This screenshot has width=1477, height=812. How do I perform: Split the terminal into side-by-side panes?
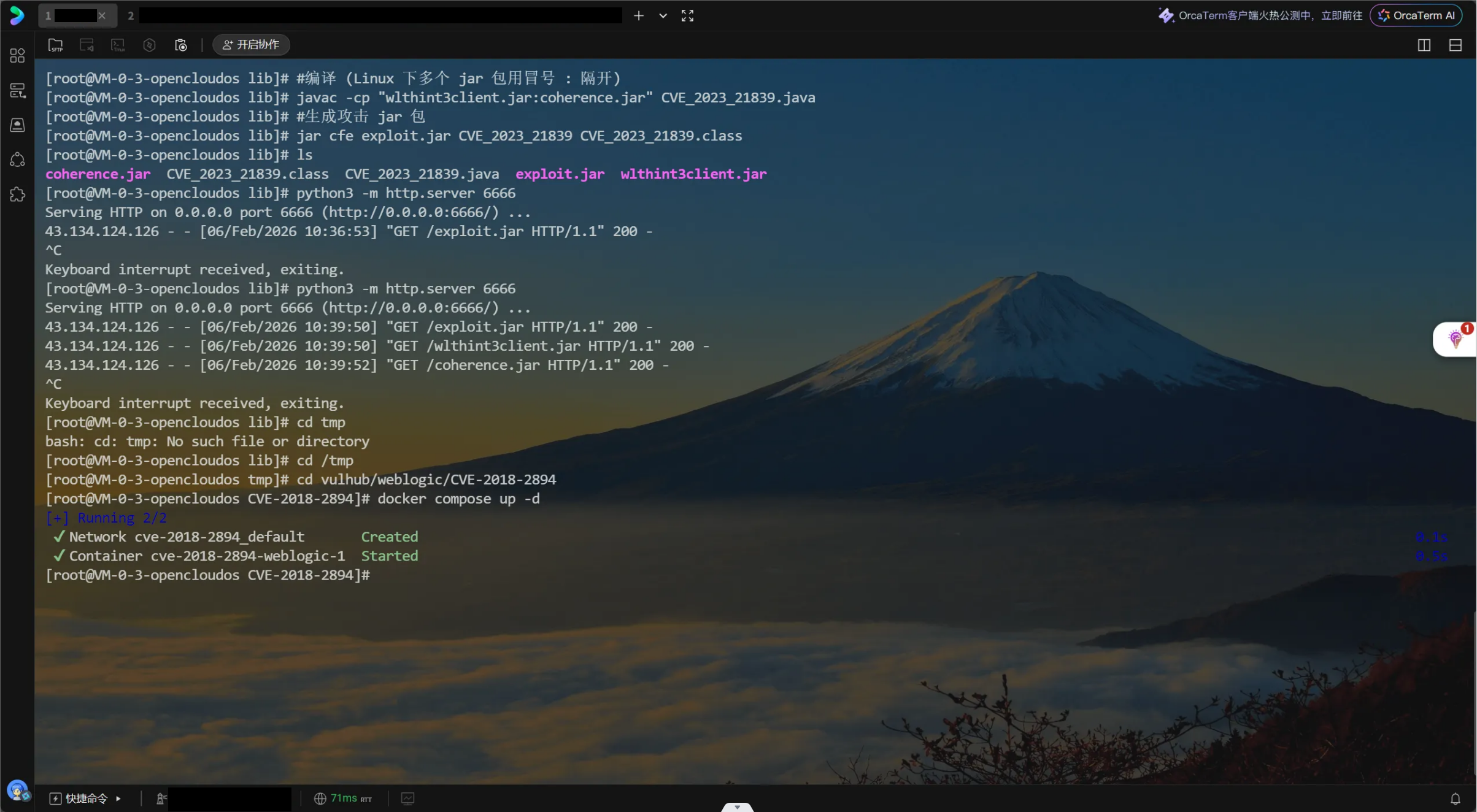(1424, 45)
